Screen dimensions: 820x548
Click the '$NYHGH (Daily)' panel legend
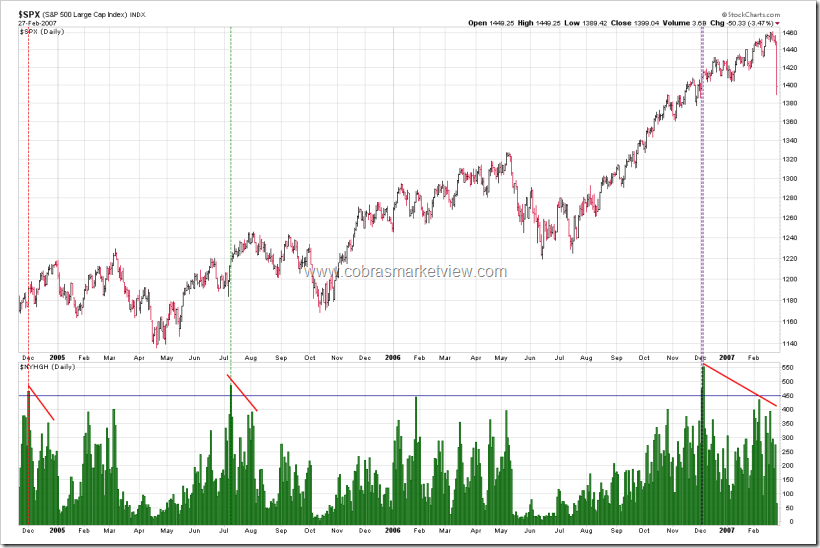(48, 367)
